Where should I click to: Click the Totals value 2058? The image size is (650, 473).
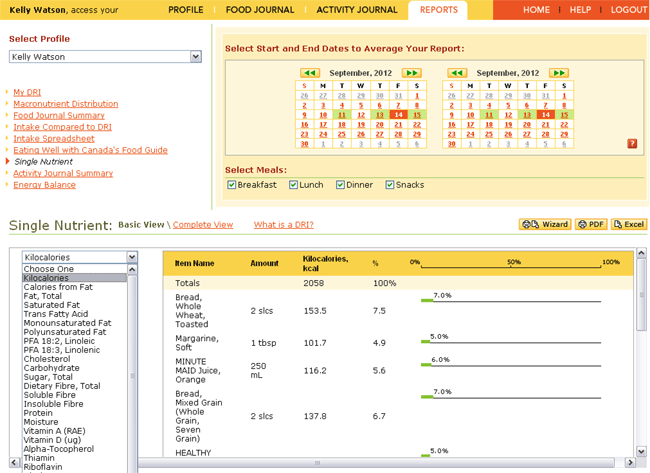[314, 283]
